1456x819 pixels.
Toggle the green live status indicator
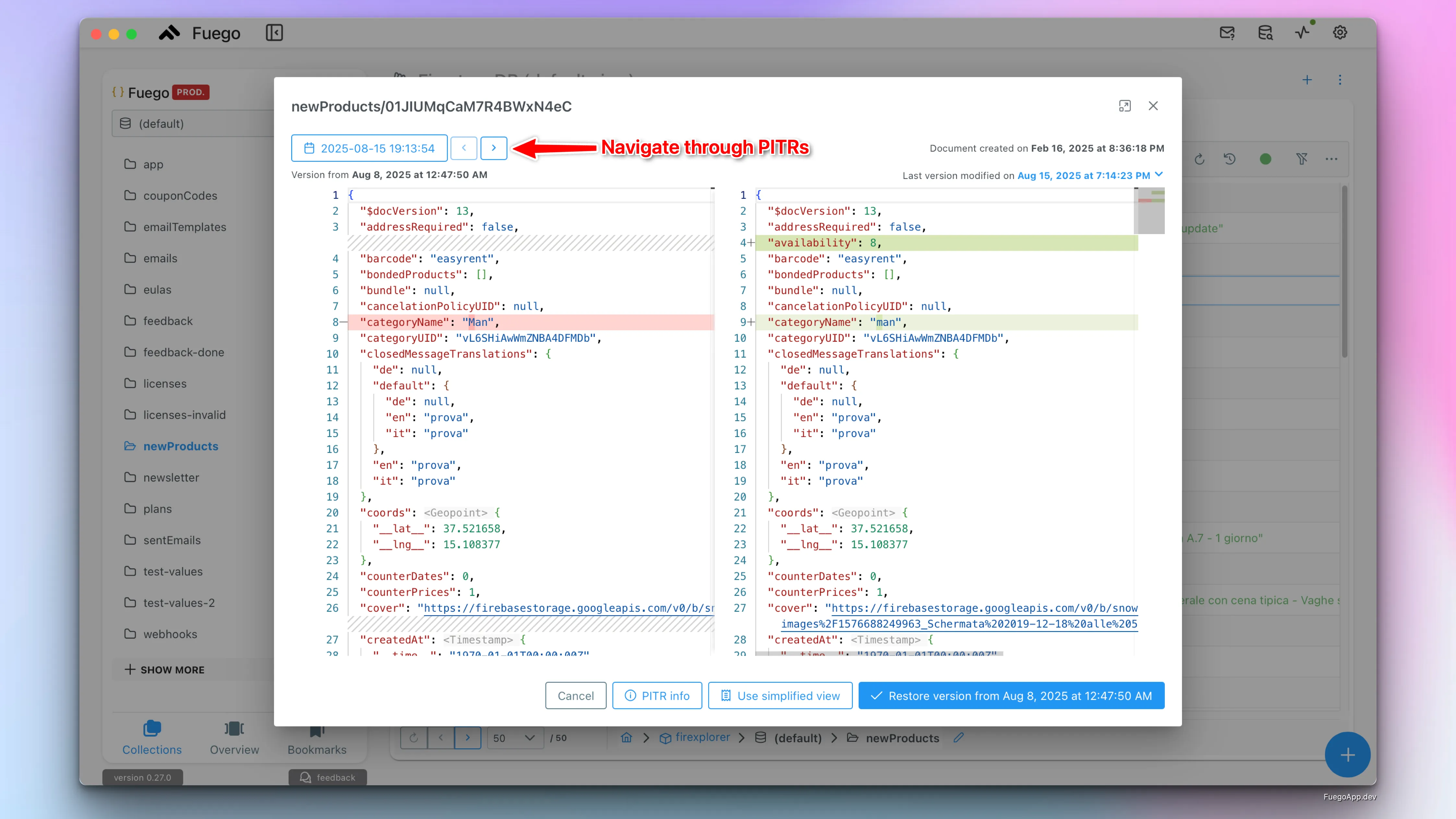tap(1266, 160)
